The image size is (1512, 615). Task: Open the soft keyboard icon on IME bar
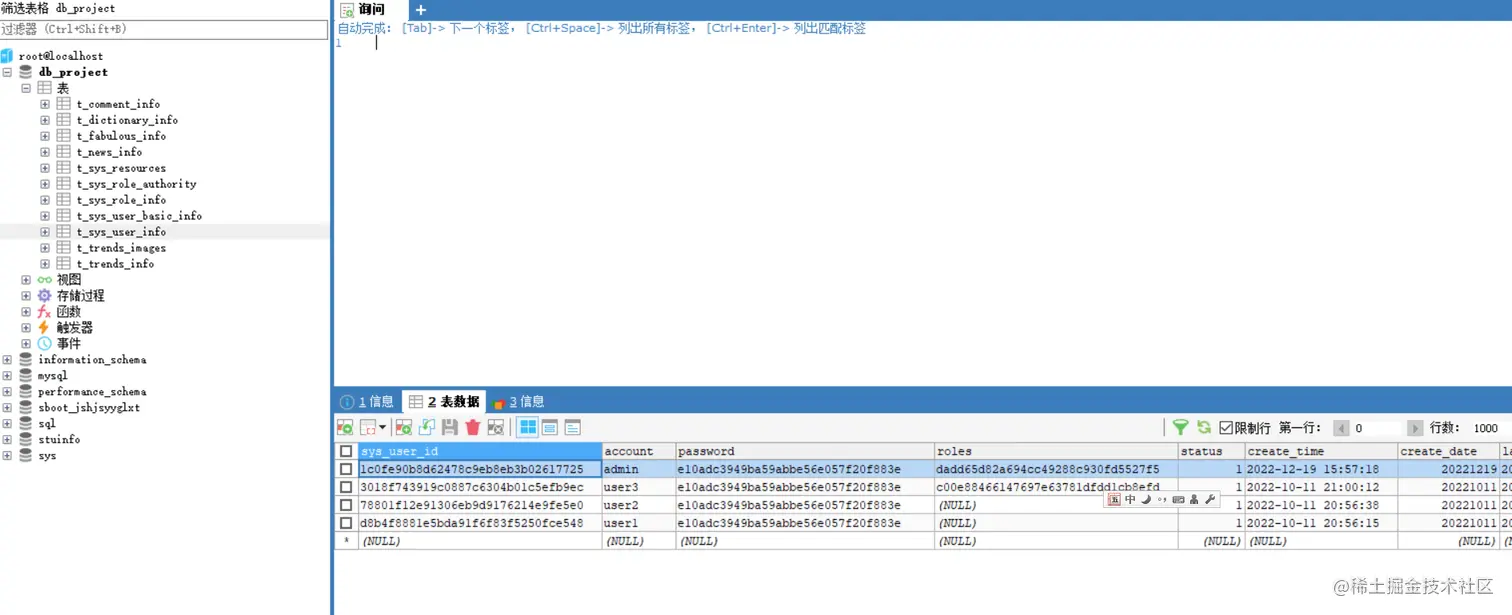[x=1178, y=499]
